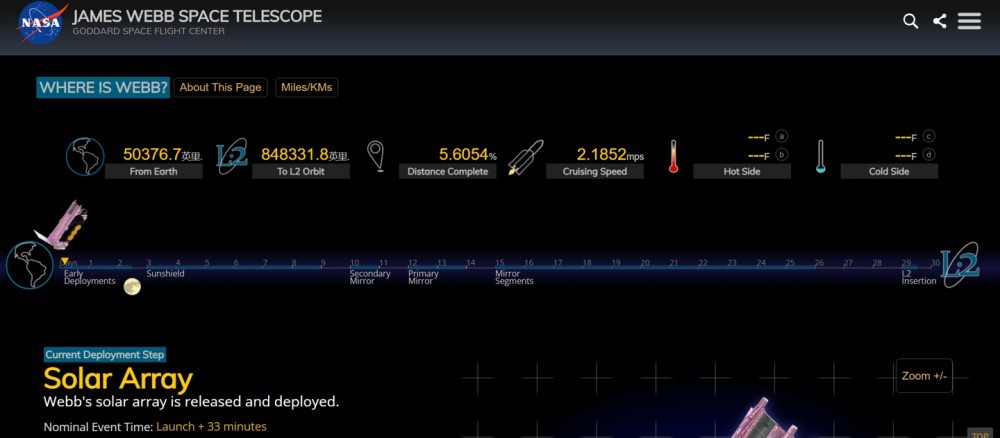Click the Earth icon at timeline start
The image size is (1000, 438).
coord(30,265)
